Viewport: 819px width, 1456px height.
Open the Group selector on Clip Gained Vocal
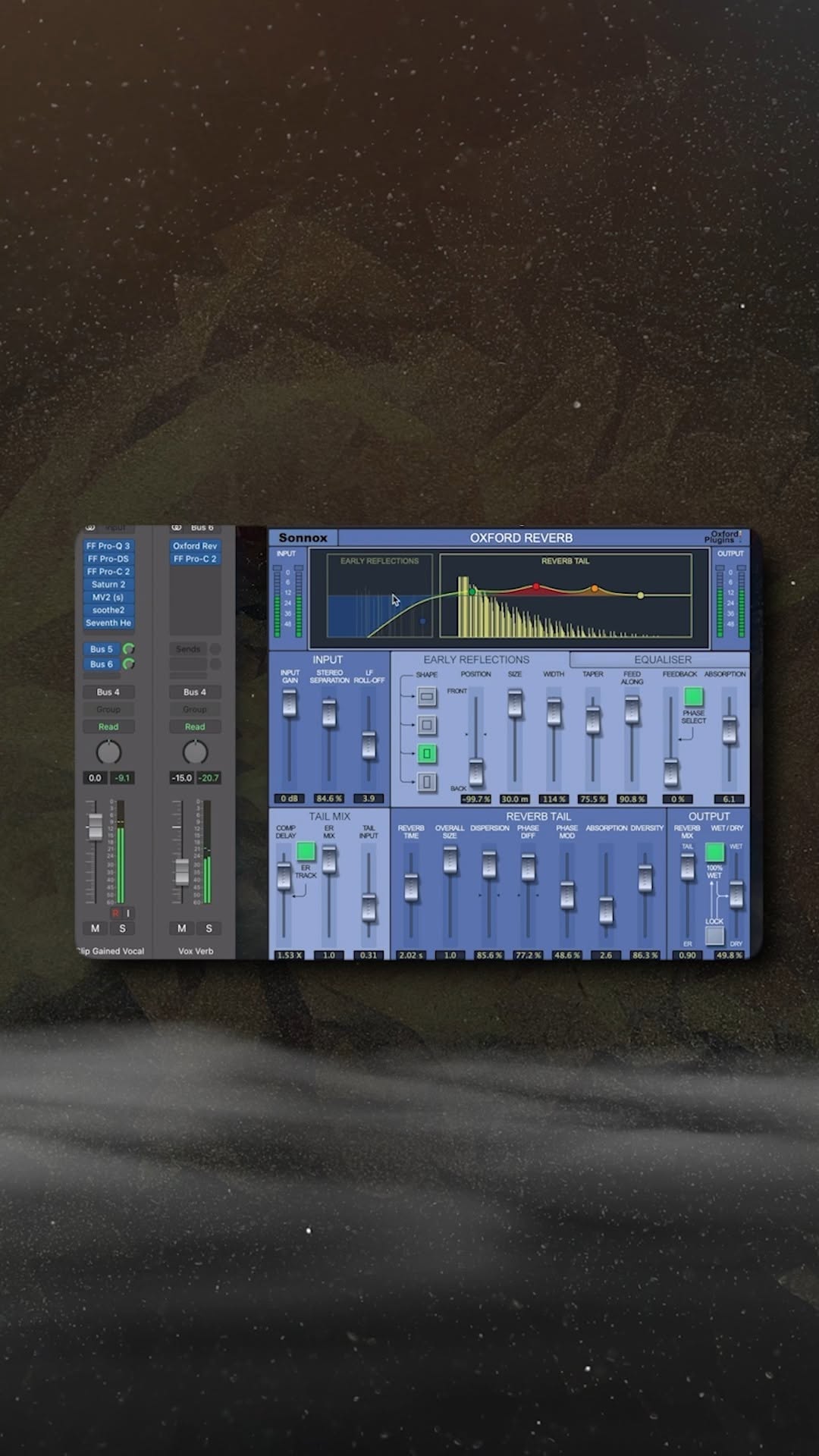click(x=108, y=709)
